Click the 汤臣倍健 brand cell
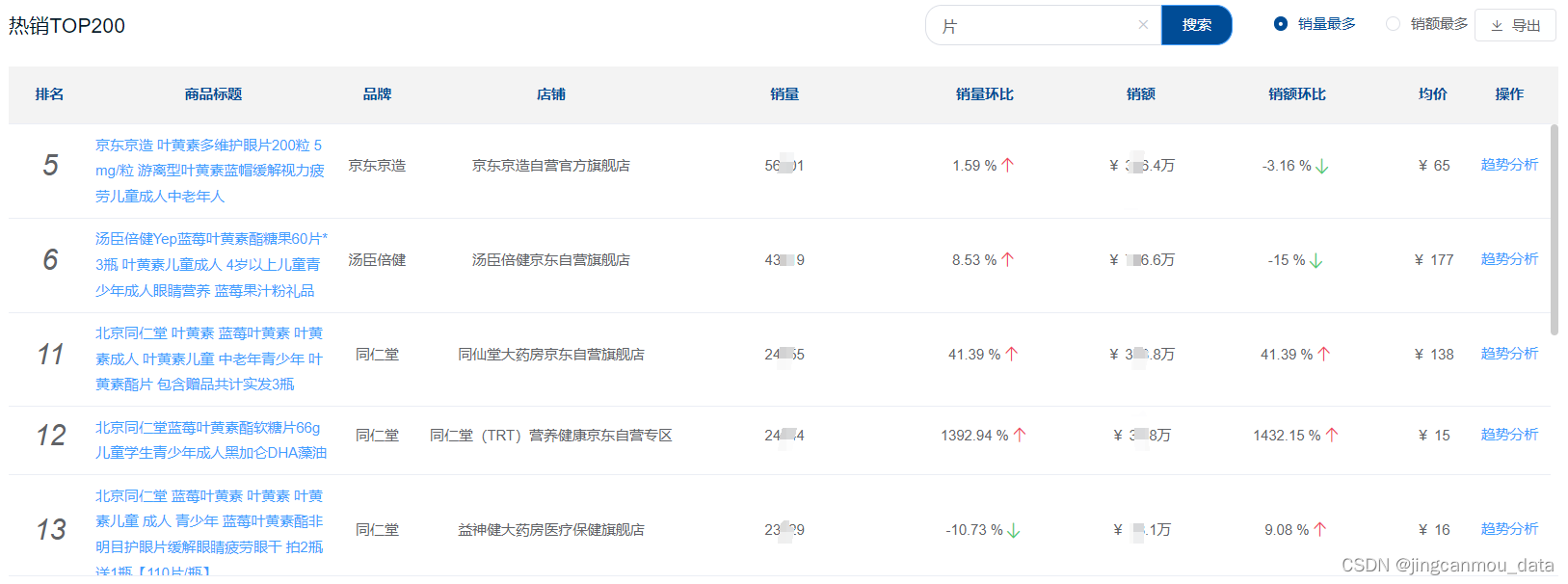The width and height of the screenshot is (1568, 584). [x=377, y=260]
